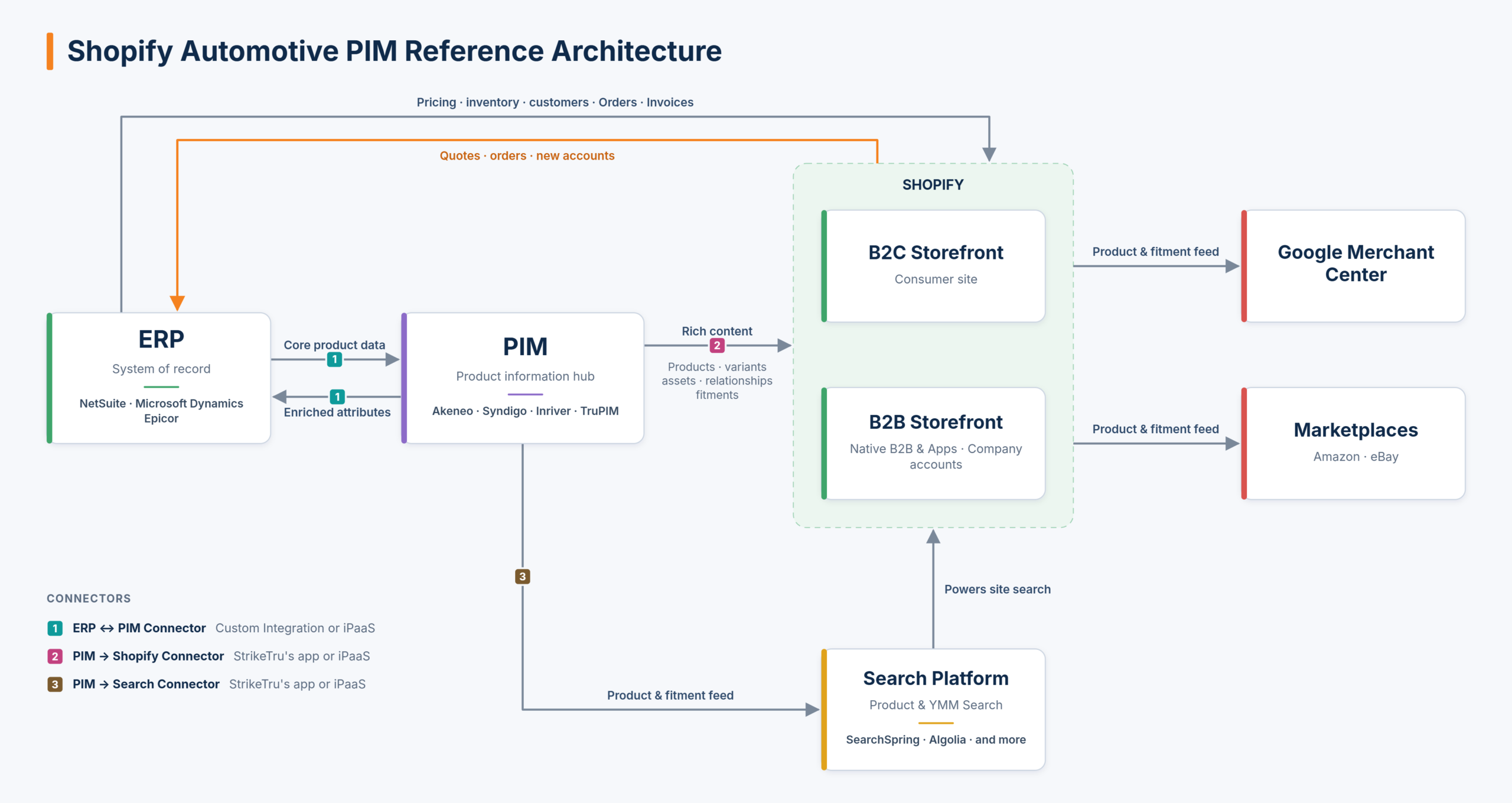1512x803 pixels.
Task: Click the Powers site search label
Action: 998,589
